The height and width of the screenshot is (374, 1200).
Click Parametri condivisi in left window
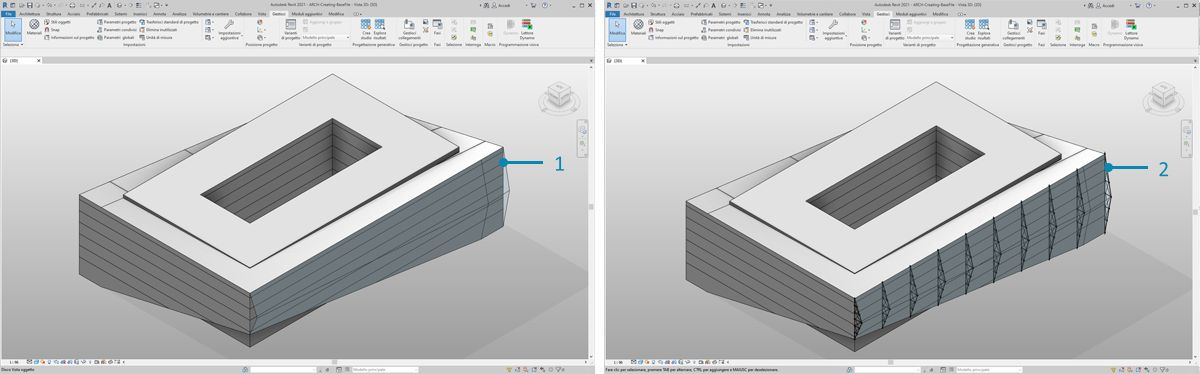[x=116, y=30]
